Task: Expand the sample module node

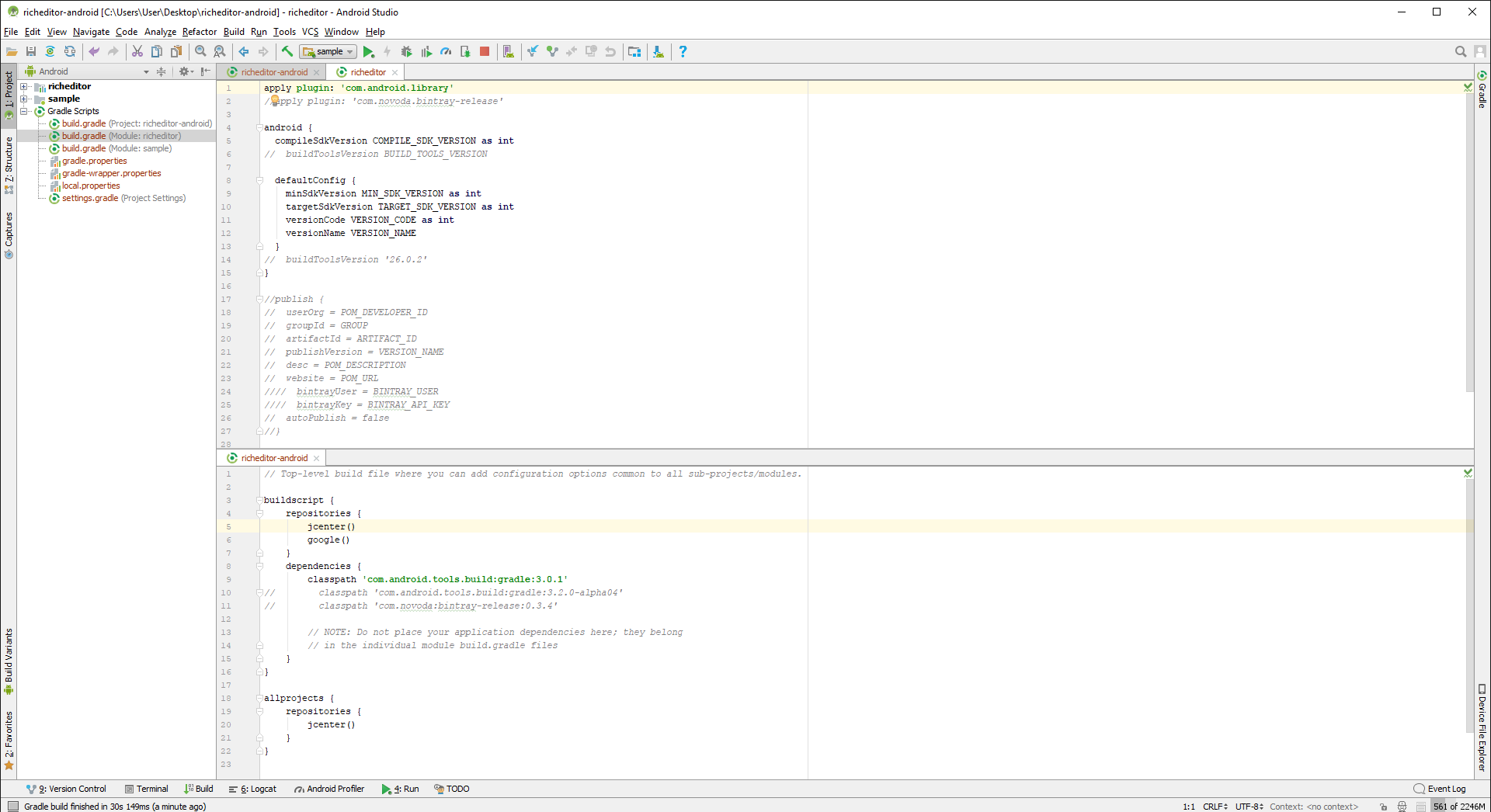Action: (24, 99)
